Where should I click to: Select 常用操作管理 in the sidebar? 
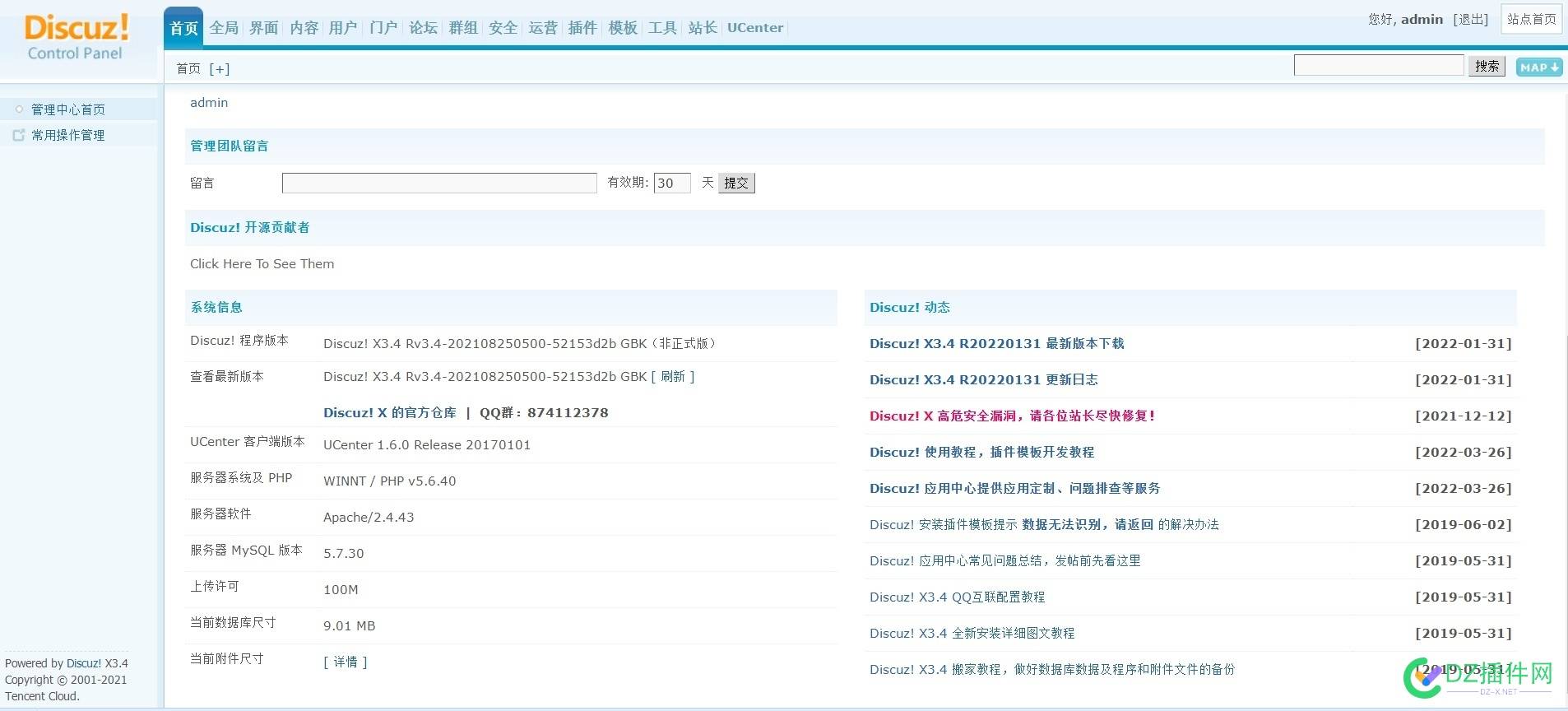point(68,135)
